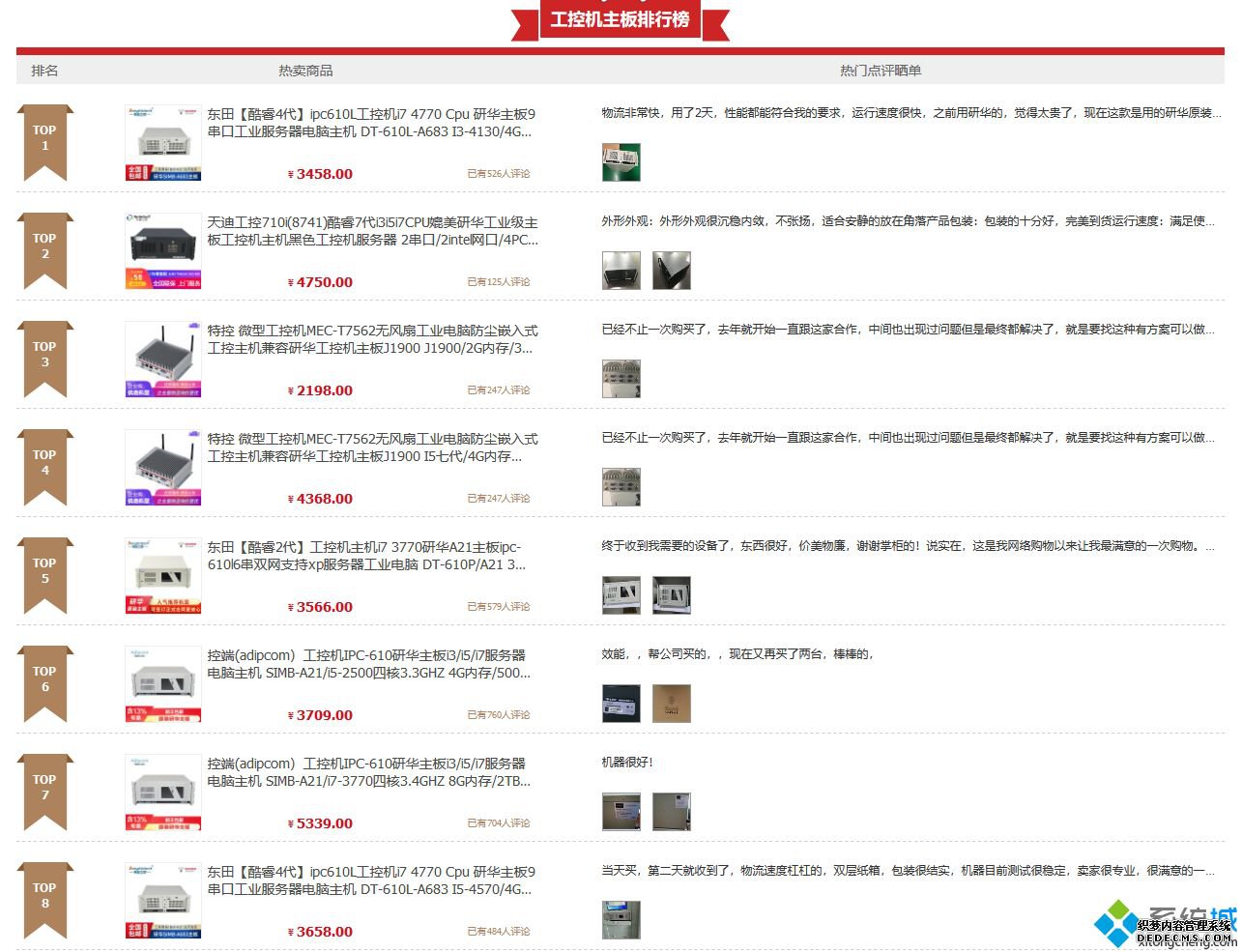This screenshot has width=1242, height=952.
Task: Enlarge first TOP 6 review photo
Action: coord(621,704)
